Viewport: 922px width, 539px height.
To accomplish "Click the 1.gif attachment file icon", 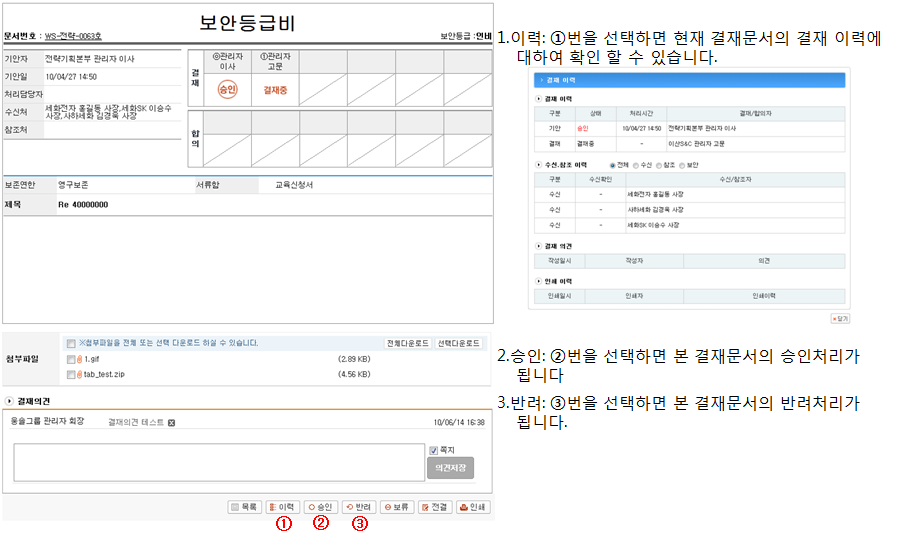I will [79, 359].
